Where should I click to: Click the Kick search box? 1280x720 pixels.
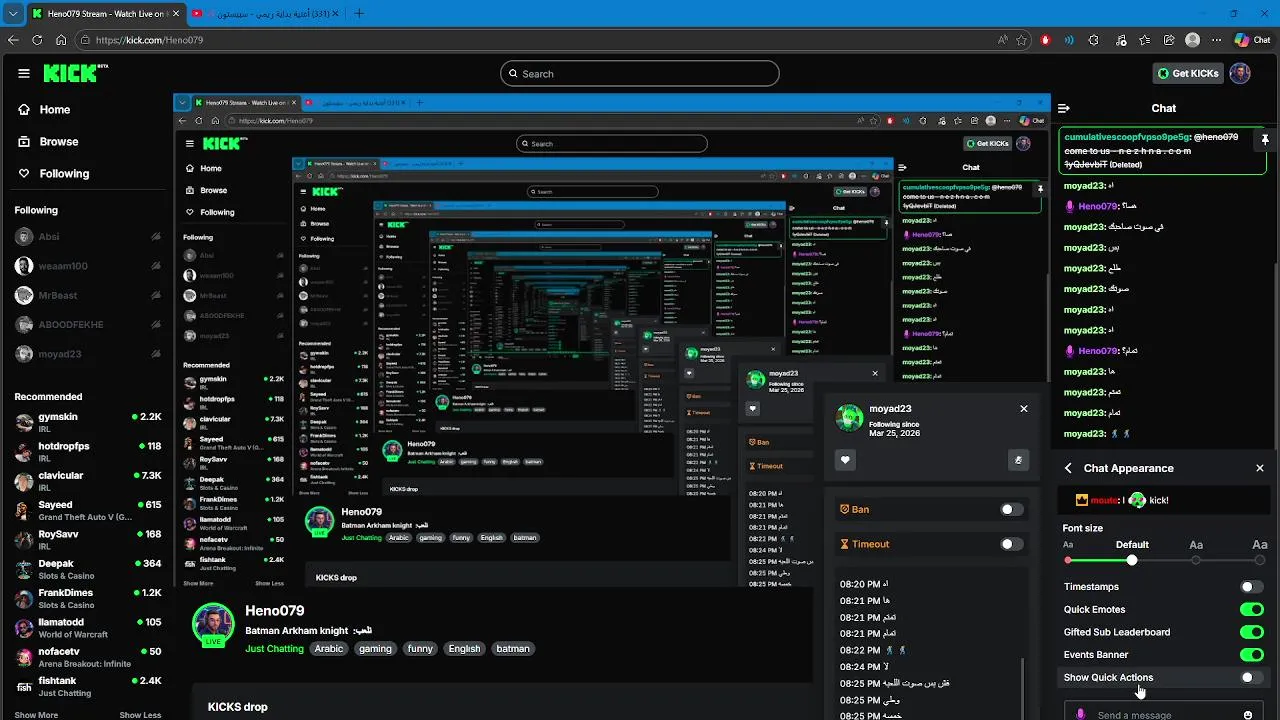(640, 73)
